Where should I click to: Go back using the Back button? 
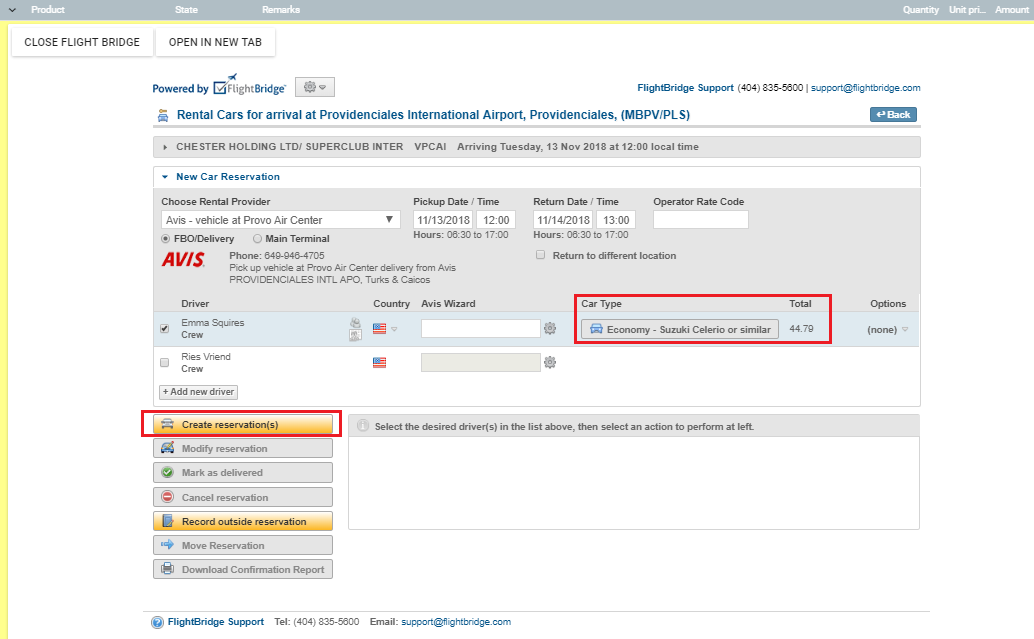[893, 115]
